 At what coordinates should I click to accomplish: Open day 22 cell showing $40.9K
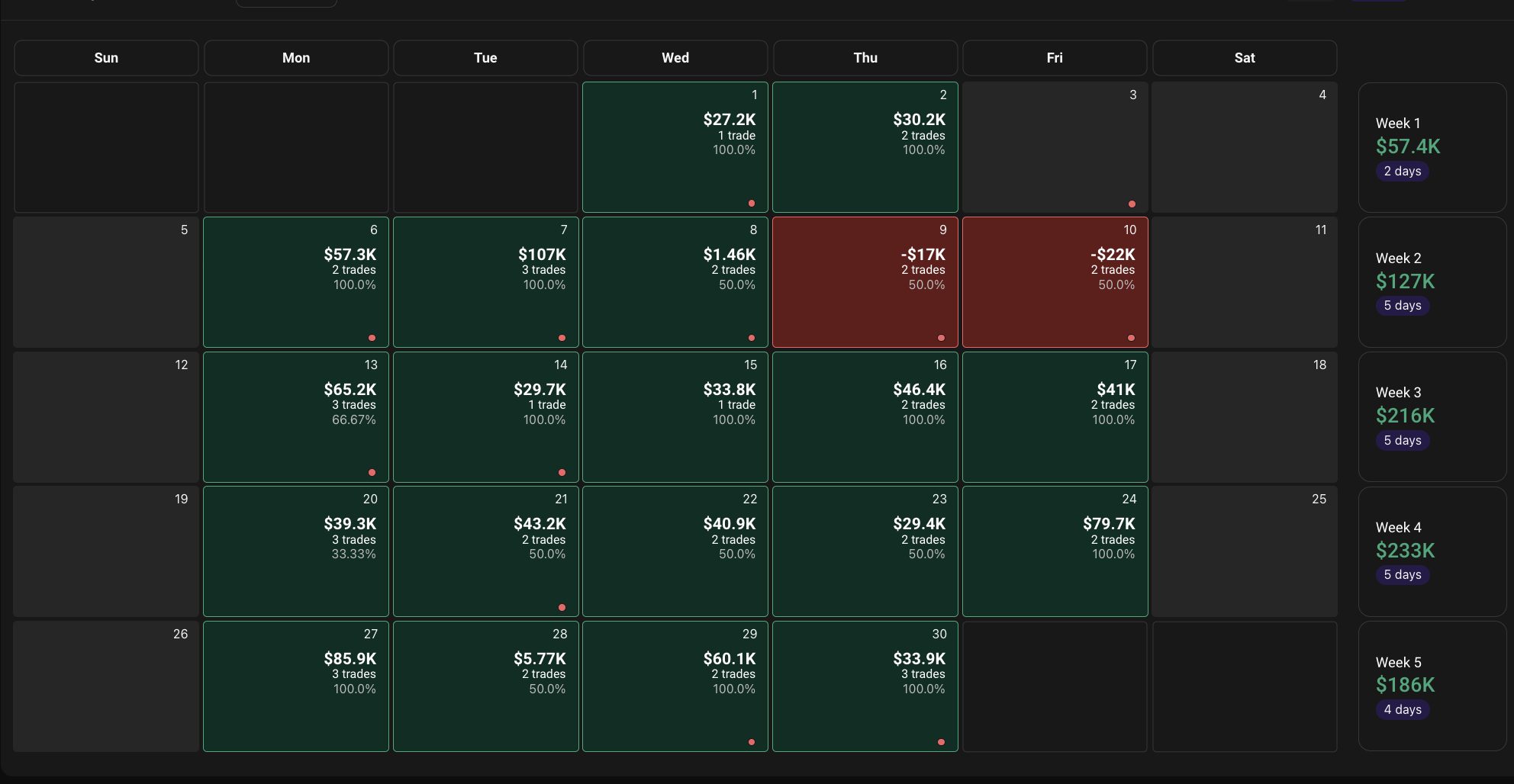tap(675, 551)
